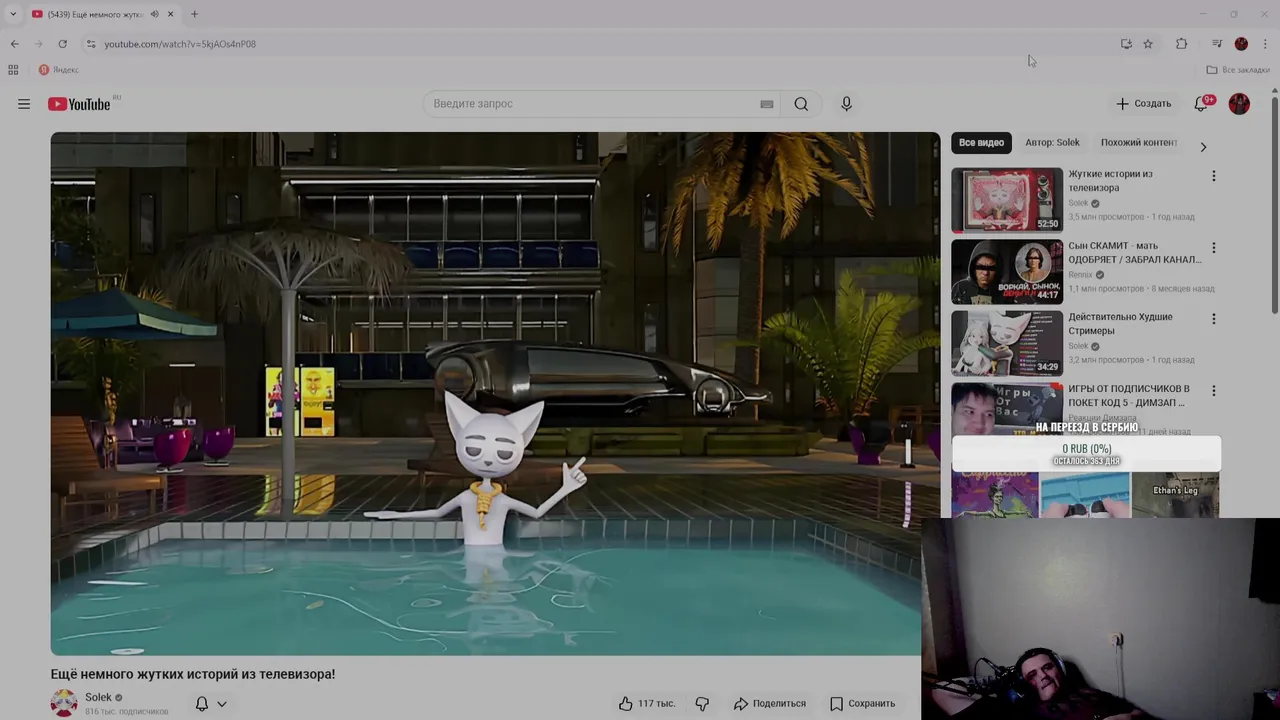Bookmark this page with star icon
Screen dimensions: 1280x720
point(1148,44)
